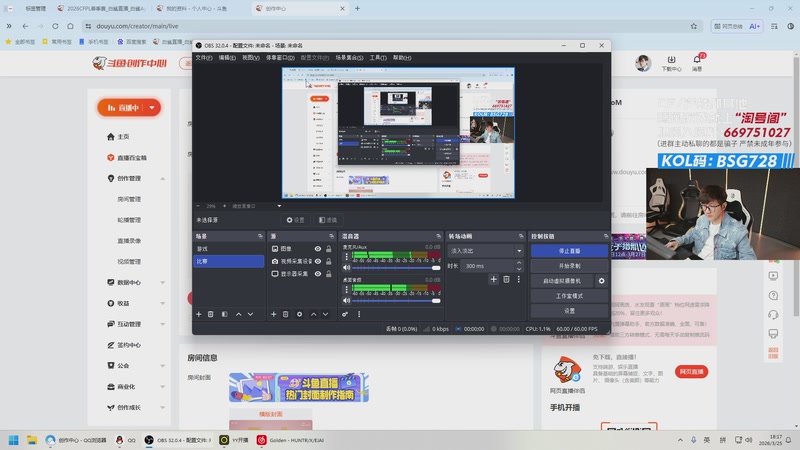Start recording in OBS controls

[x=569, y=266]
